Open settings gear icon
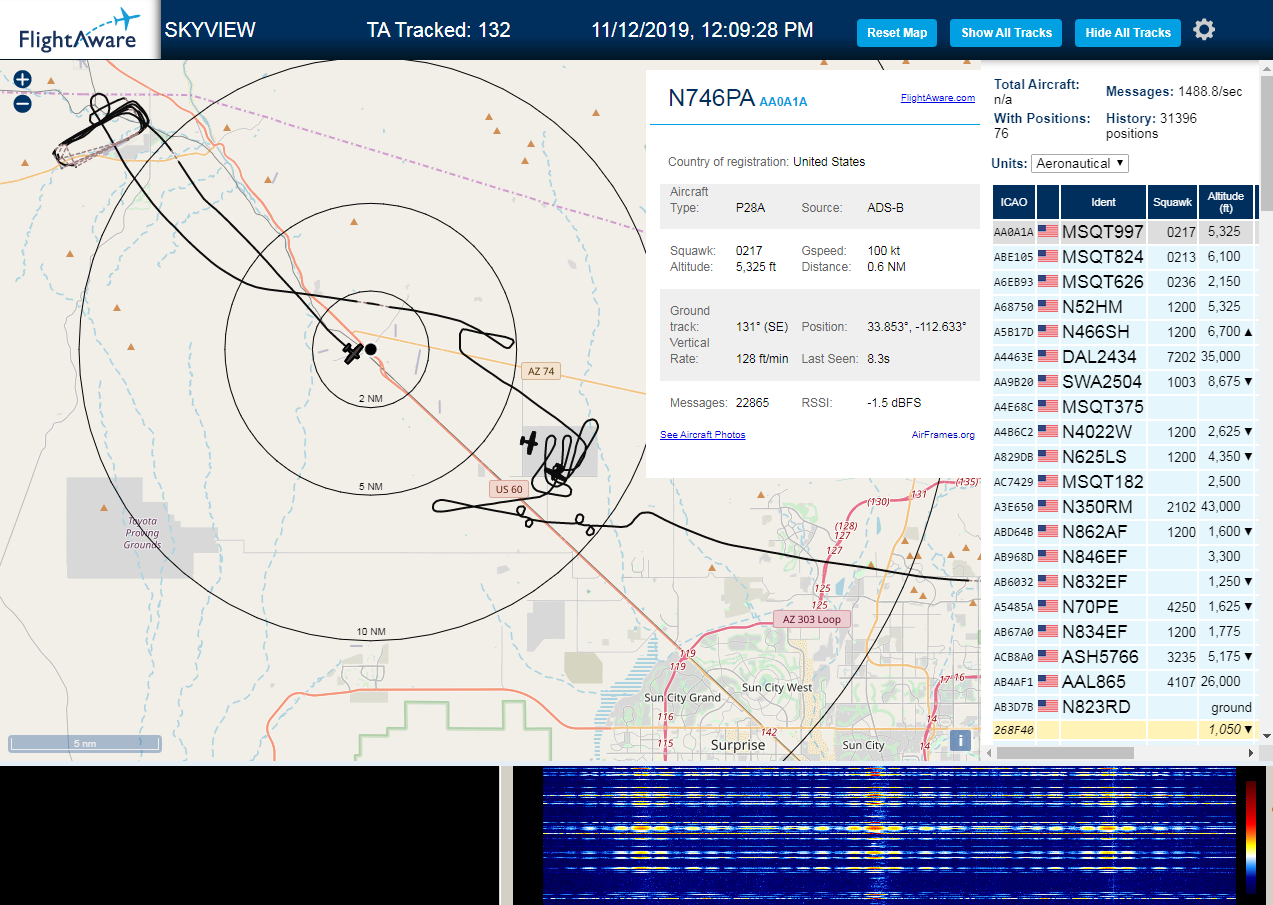Screen dimensions: 1273x905 [1204, 30]
